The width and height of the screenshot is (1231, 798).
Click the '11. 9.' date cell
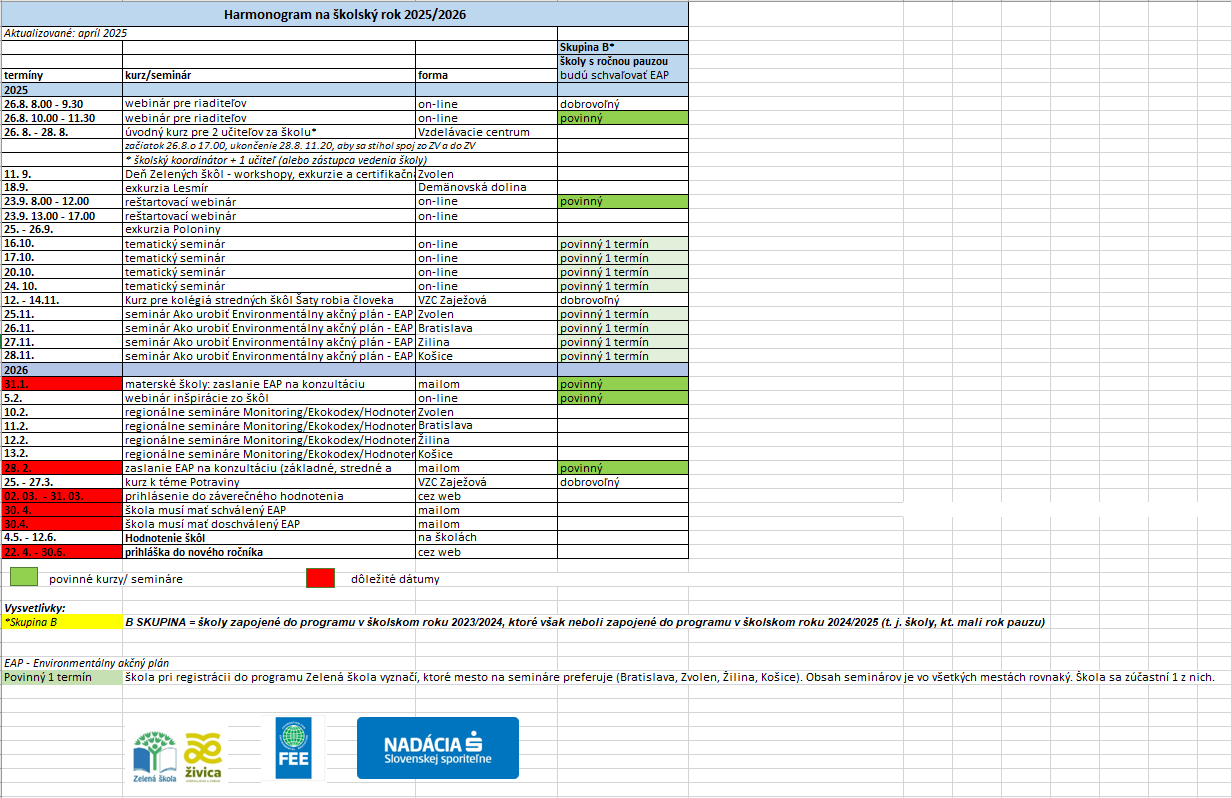pos(61,173)
